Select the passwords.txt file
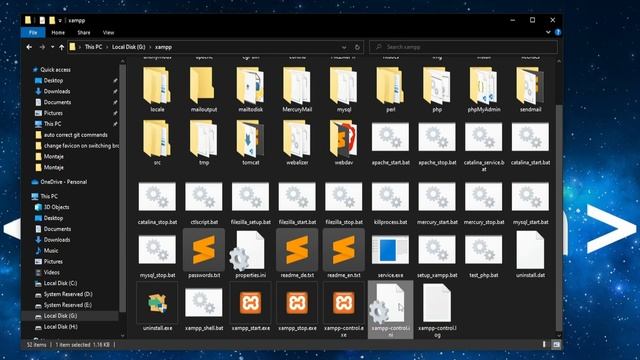640x360 pixels. [204, 253]
